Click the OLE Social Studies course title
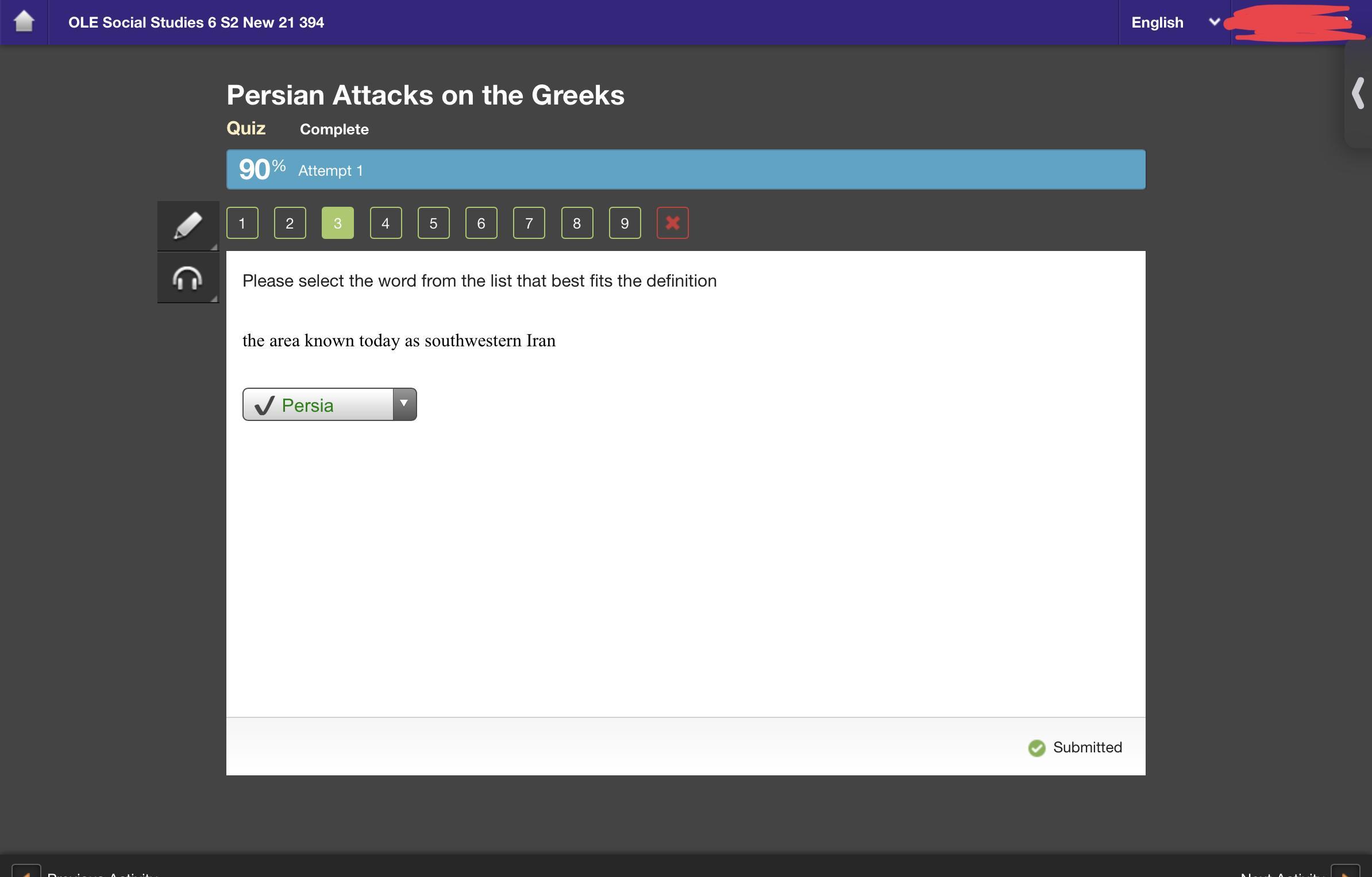Screen dimensions: 1372x877 pos(196,22)
